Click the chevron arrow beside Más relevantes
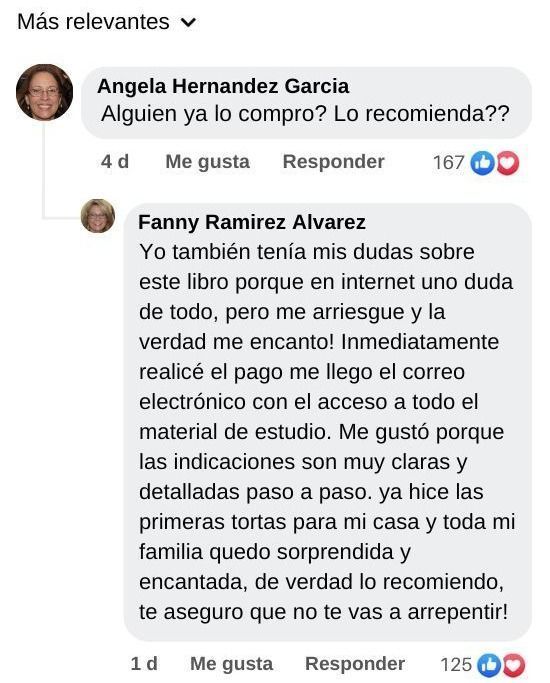 click(x=188, y=23)
